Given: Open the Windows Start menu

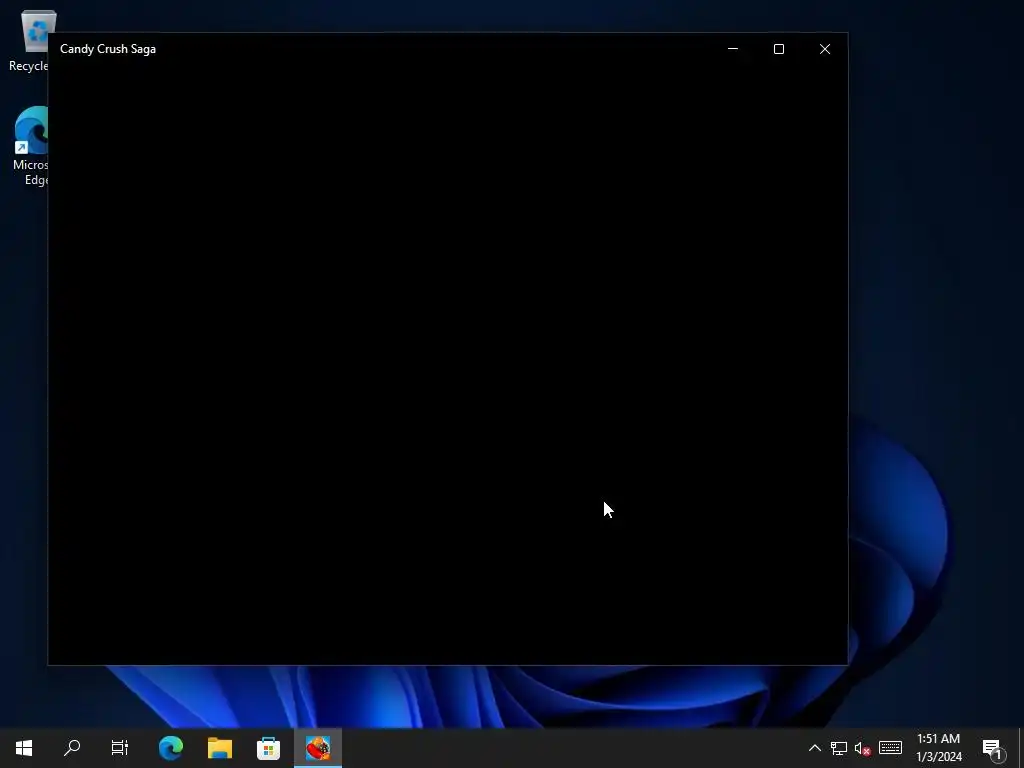Looking at the screenshot, I should tap(24, 748).
